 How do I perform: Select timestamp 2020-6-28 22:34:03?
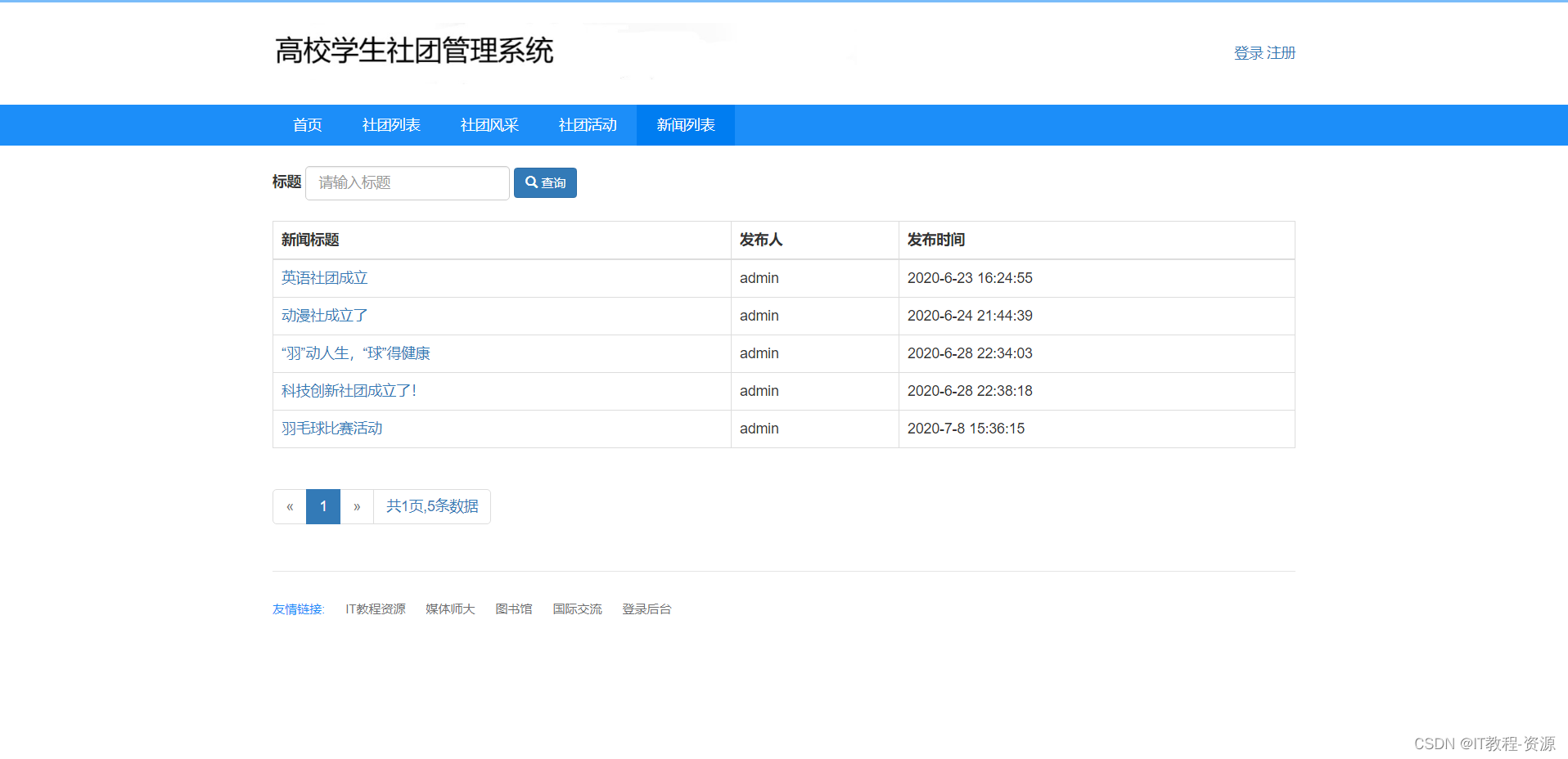970,353
